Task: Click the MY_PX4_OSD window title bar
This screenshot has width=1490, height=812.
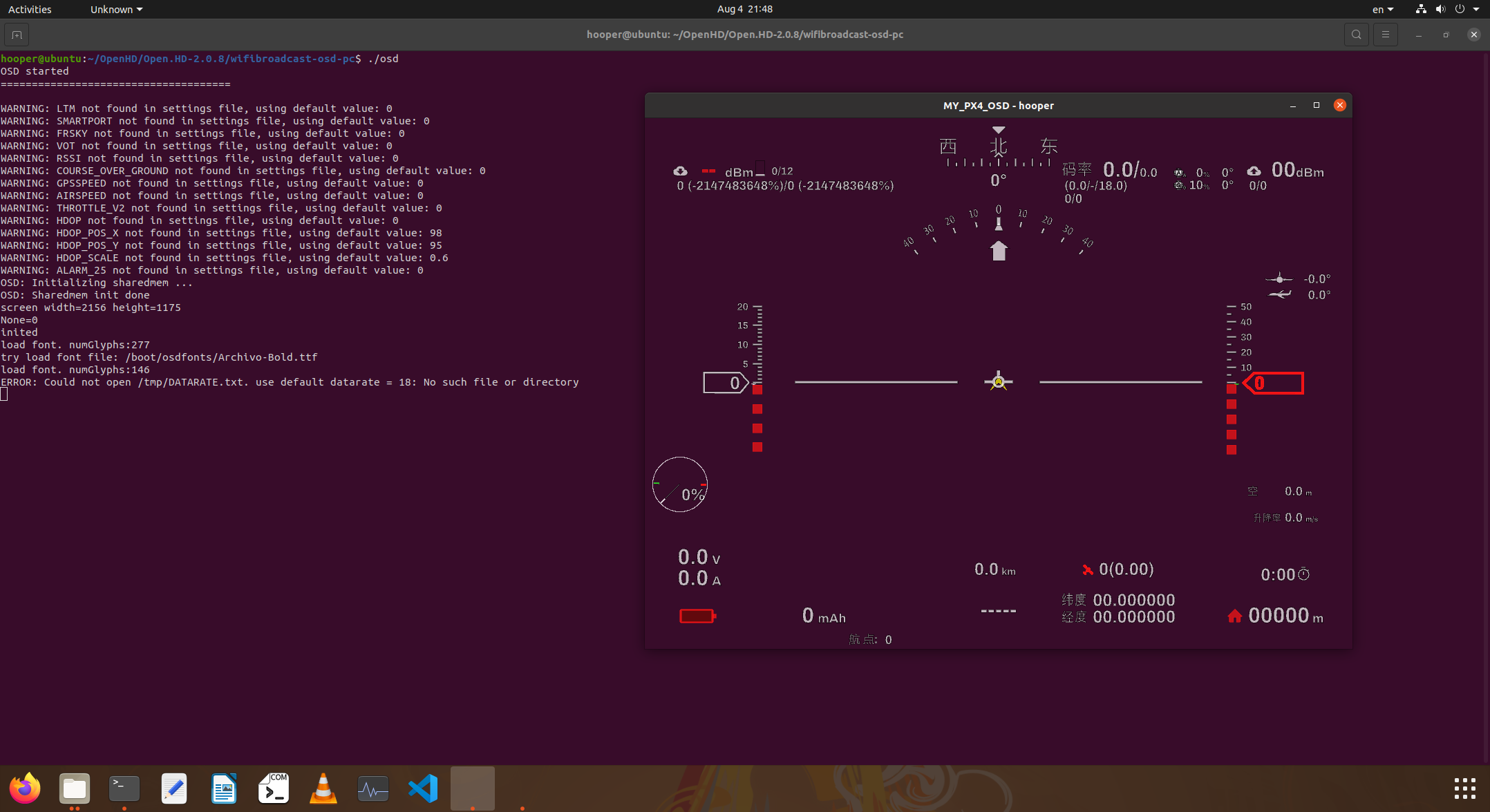Action: [x=997, y=106]
